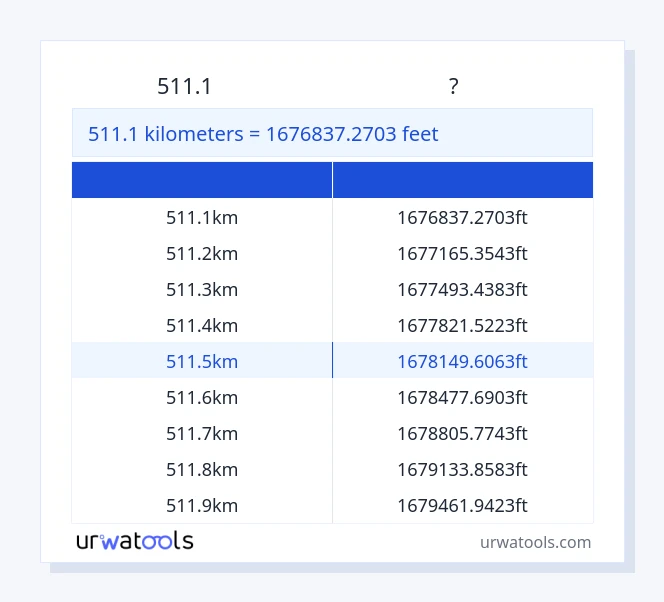Viewport: 664px width, 602px height.
Task: Click the 1677821.5223ft value
Action: coord(462,325)
